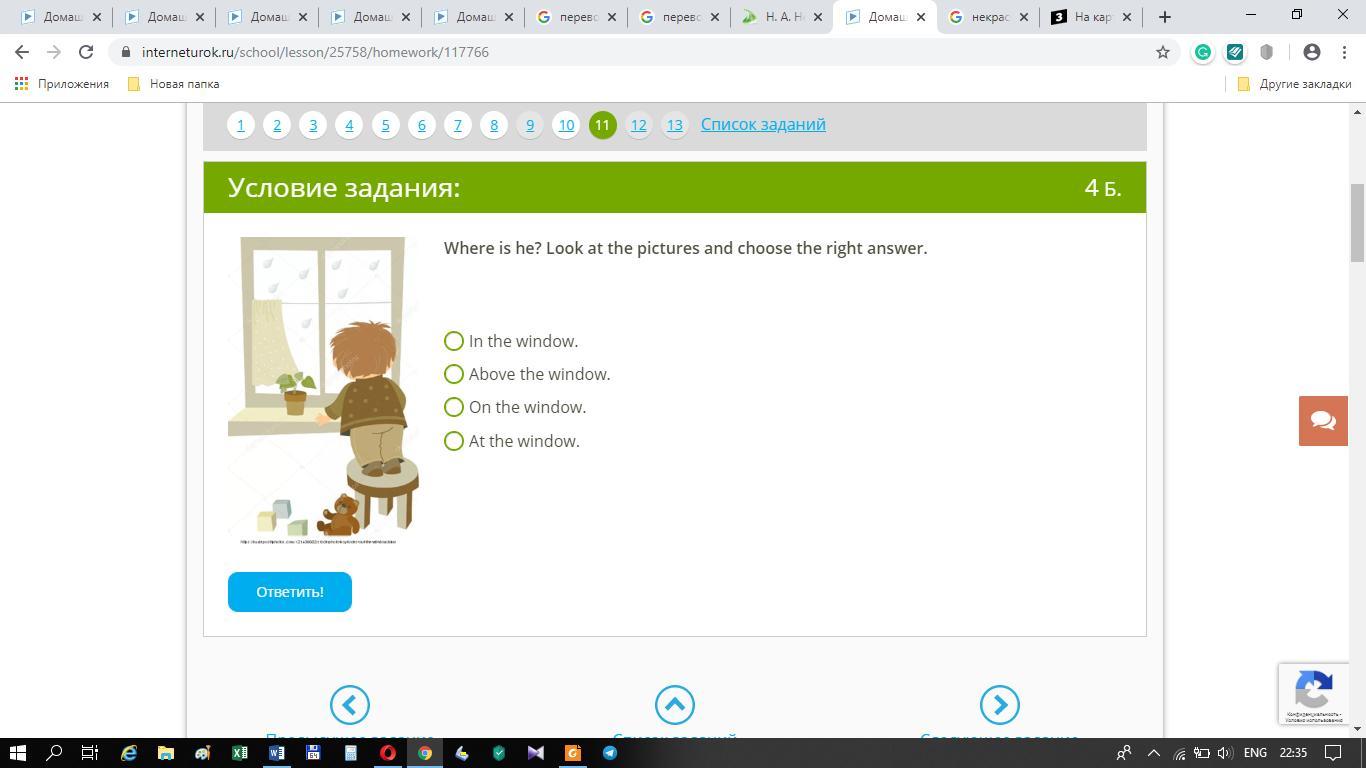Screen dimensions: 1366x768
Task: Submit answer with the 'Ответить!' button
Action: point(290,592)
